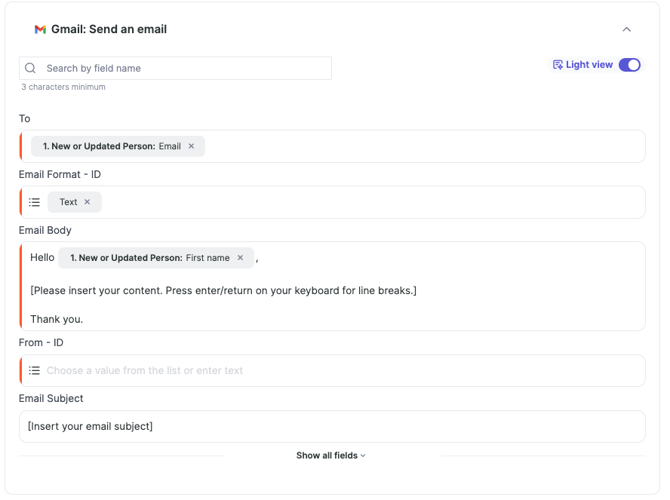The height and width of the screenshot is (500, 670).
Task: Click the Gmail logo icon
Action: point(40,30)
